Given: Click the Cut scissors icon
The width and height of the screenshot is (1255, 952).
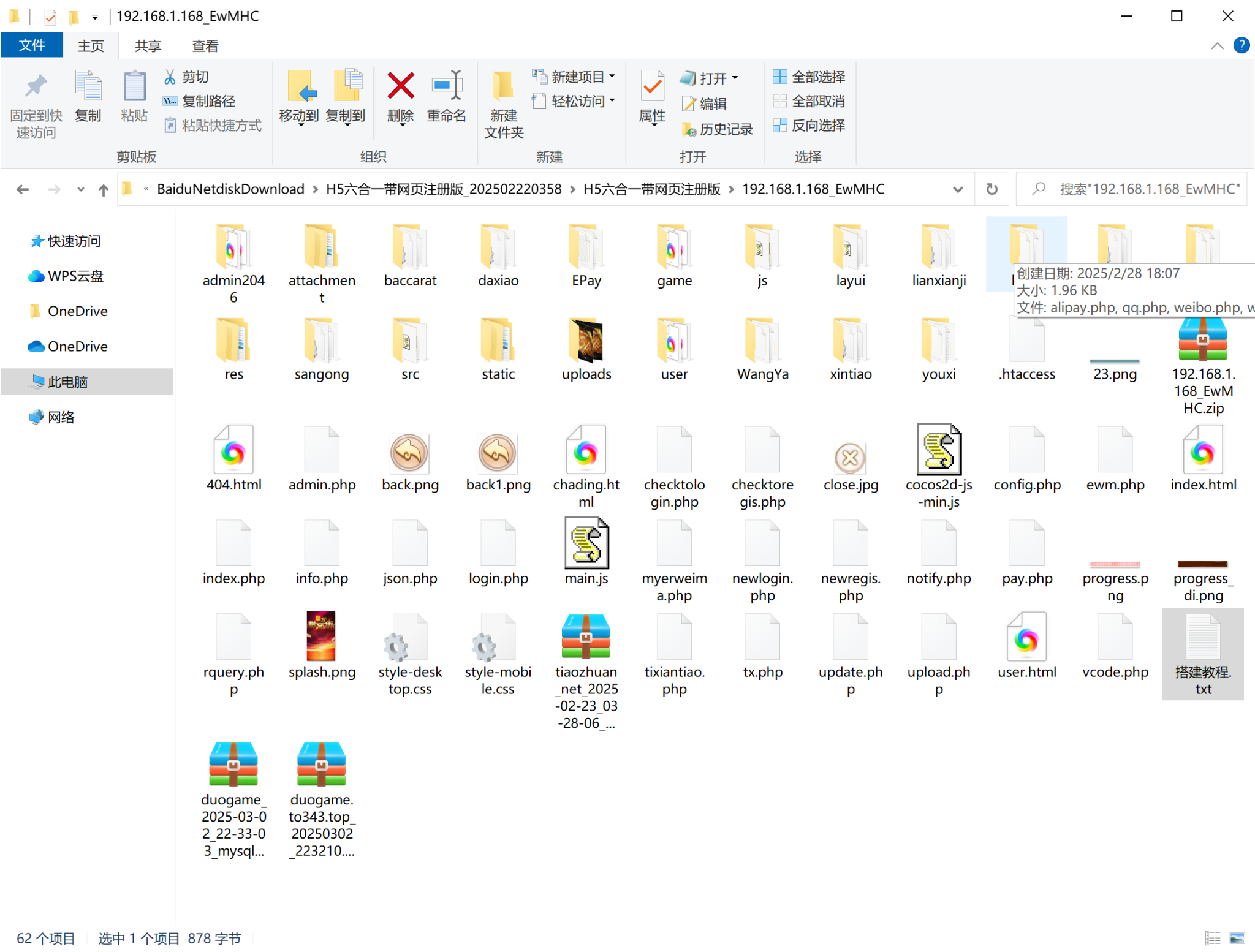Looking at the screenshot, I should 170,77.
